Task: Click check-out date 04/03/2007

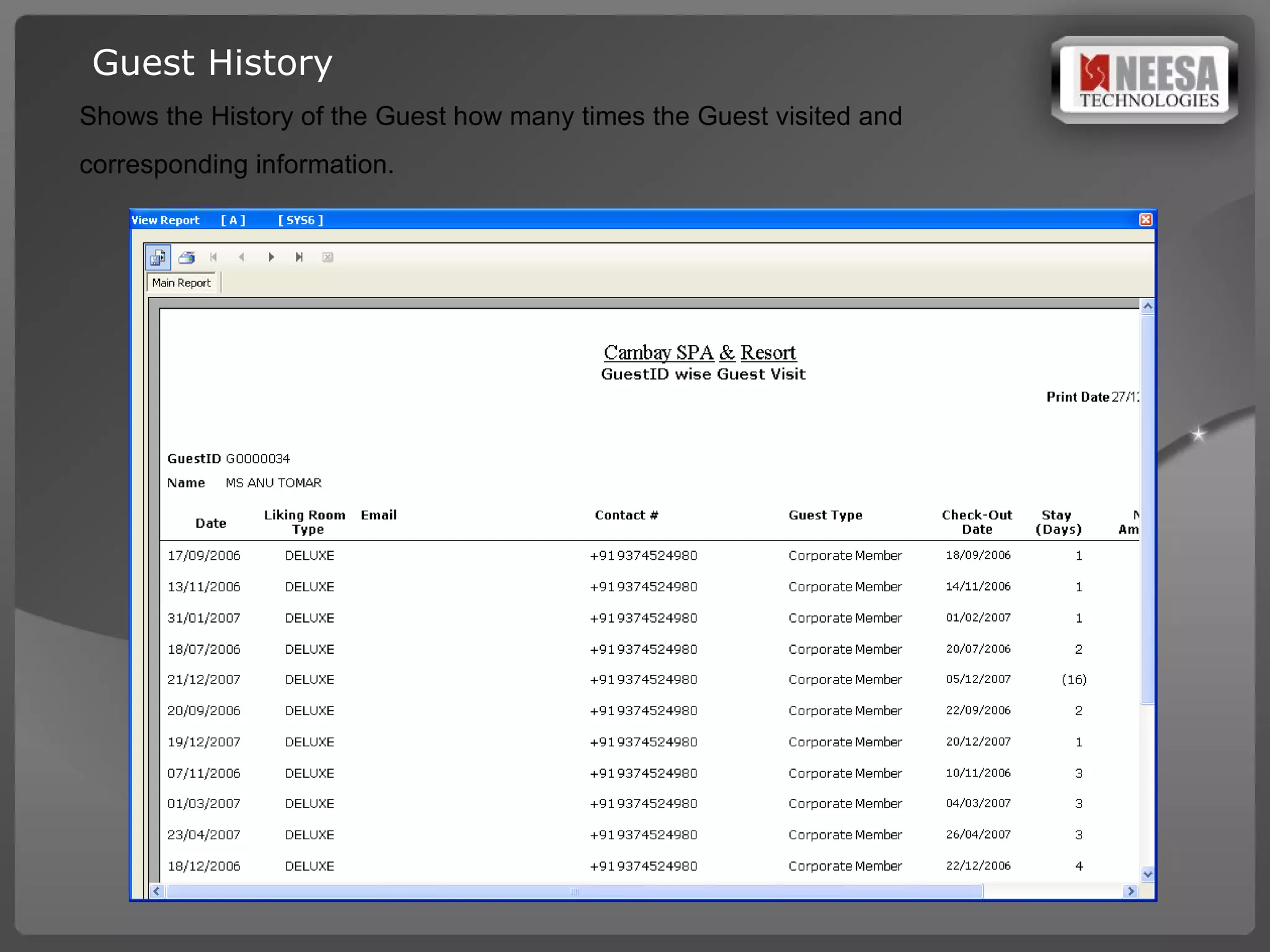Action: 978,803
